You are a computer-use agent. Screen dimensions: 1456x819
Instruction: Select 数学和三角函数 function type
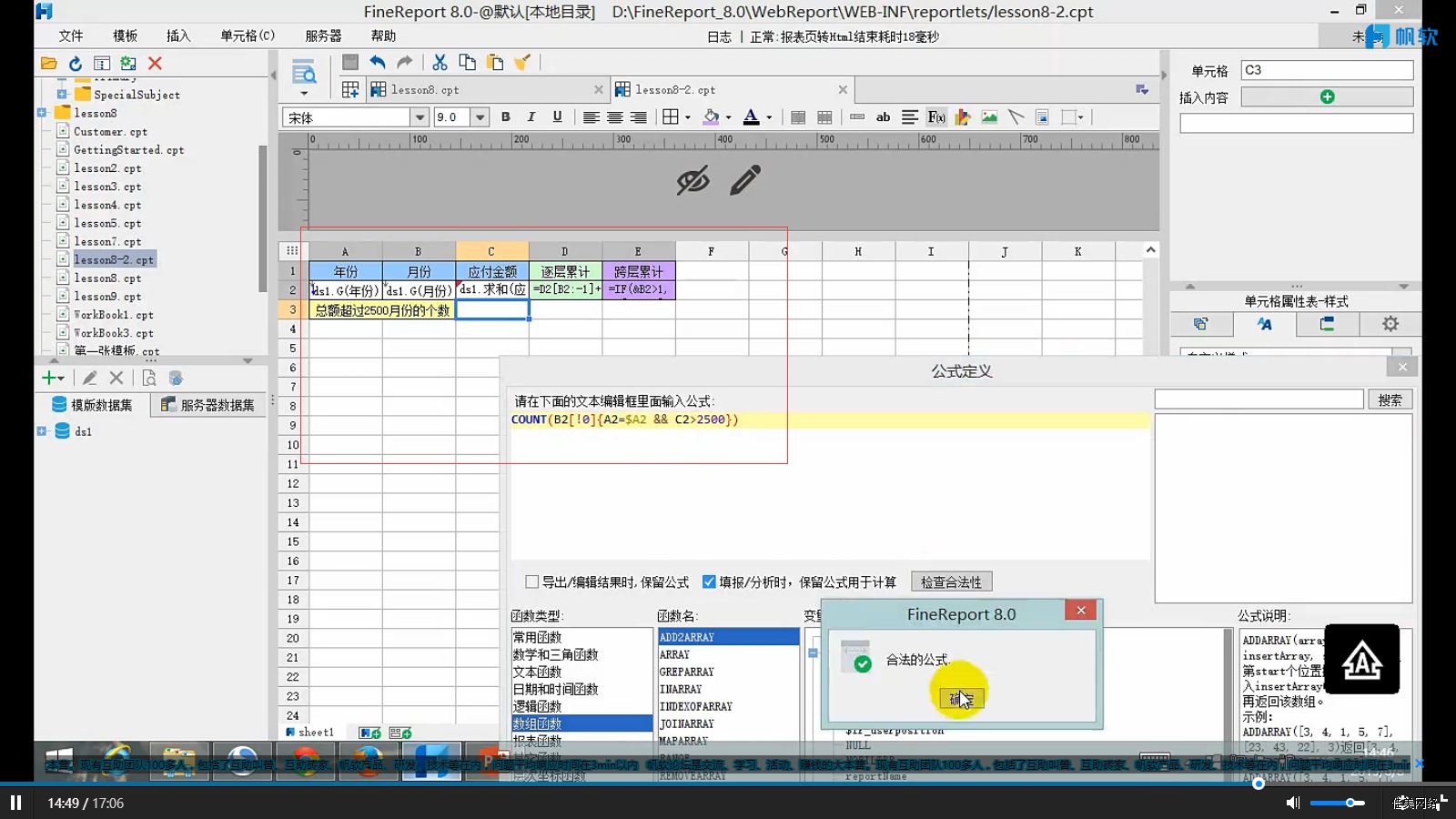(x=555, y=654)
